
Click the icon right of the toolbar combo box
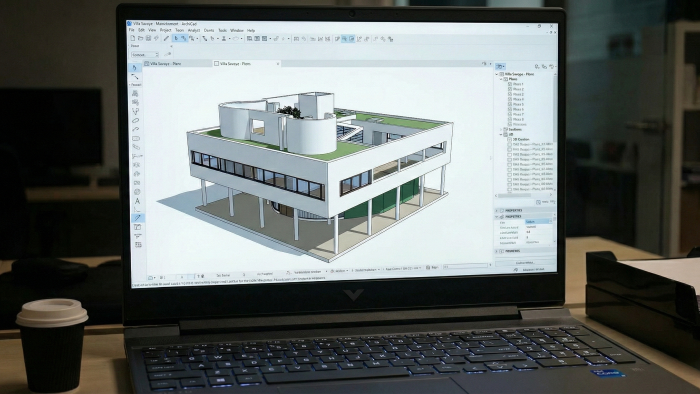167,54
